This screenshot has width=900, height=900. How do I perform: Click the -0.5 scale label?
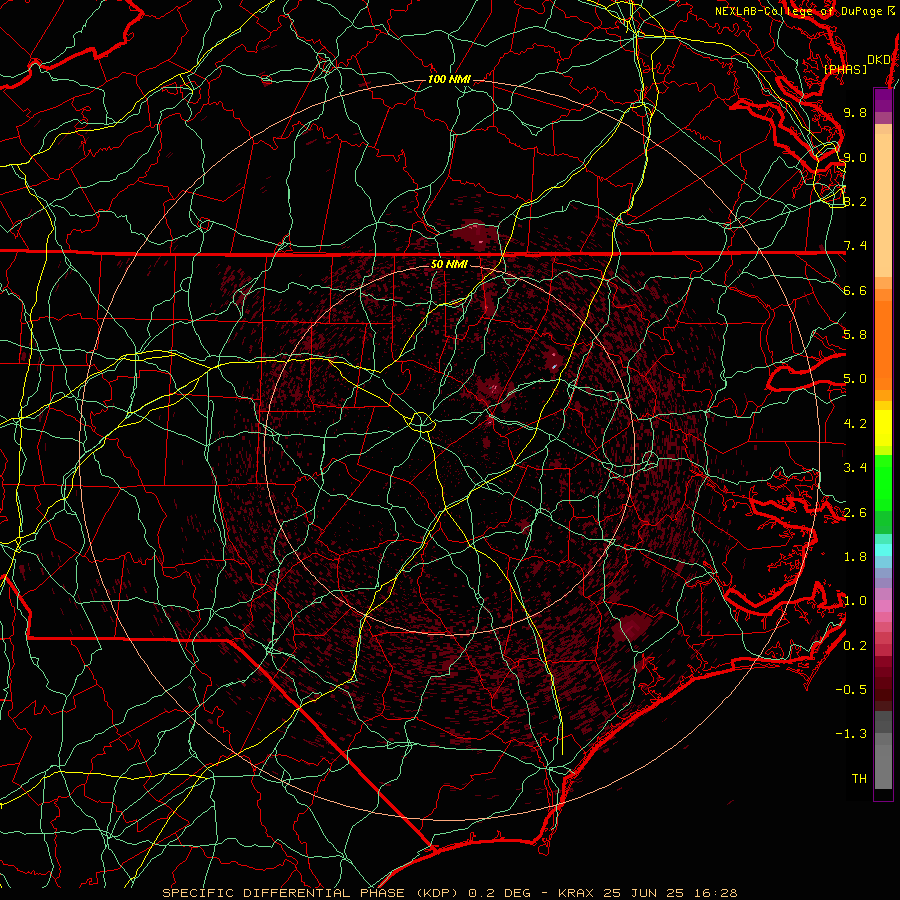(x=851, y=690)
